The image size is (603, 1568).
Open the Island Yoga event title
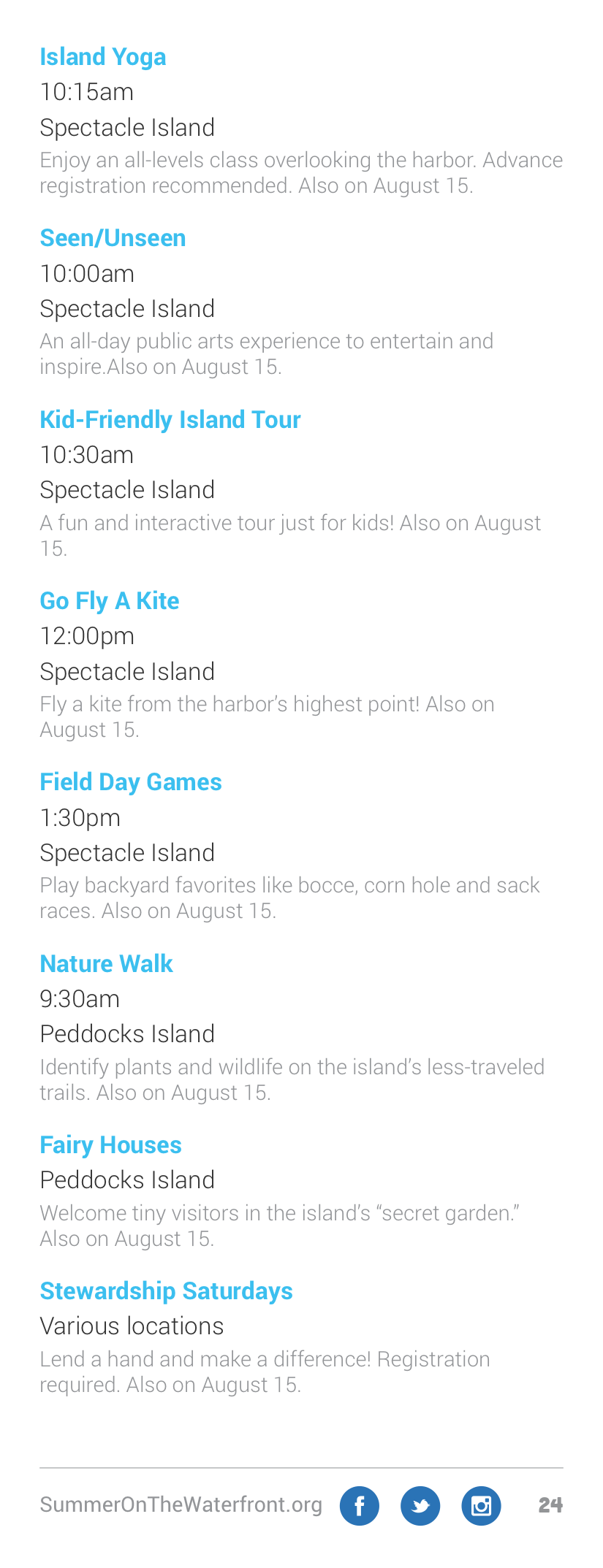point(103,57)
